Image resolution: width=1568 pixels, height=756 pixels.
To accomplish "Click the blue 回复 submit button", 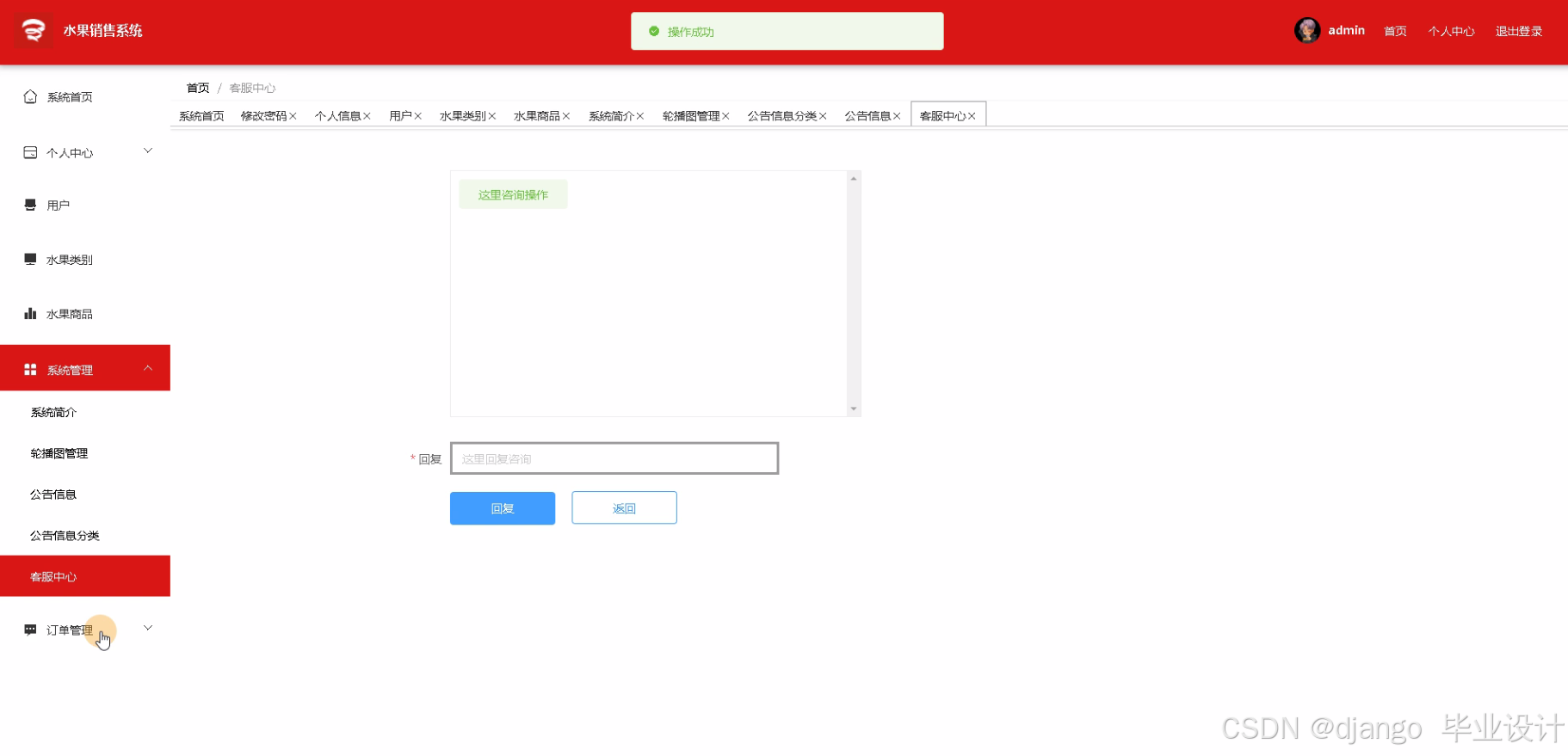I will [x=503, y=508].
